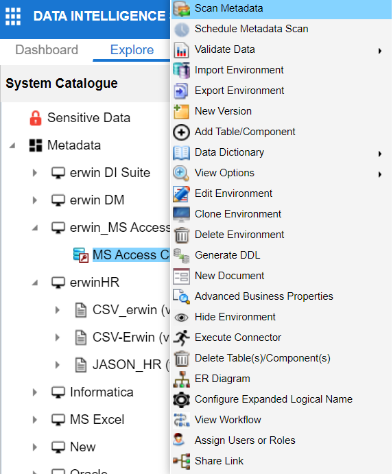Screen dimensions: 392x474
Task: Click the Sensitive Data red lock icon
Action: [35, 118]
